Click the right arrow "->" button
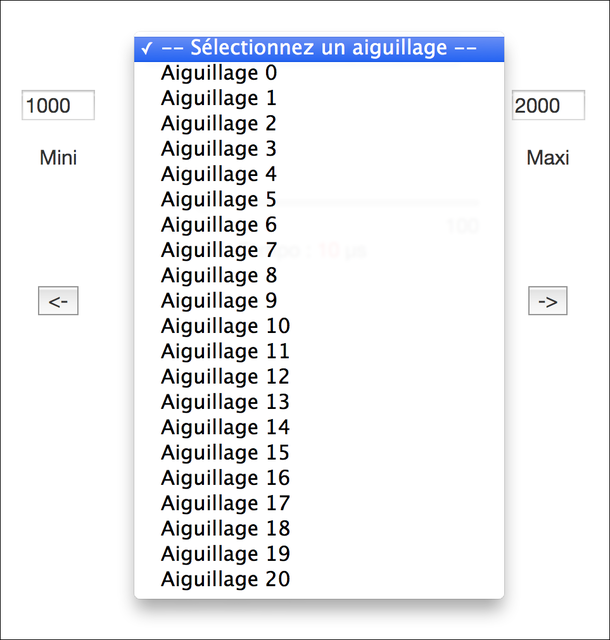 click(548, 301)
